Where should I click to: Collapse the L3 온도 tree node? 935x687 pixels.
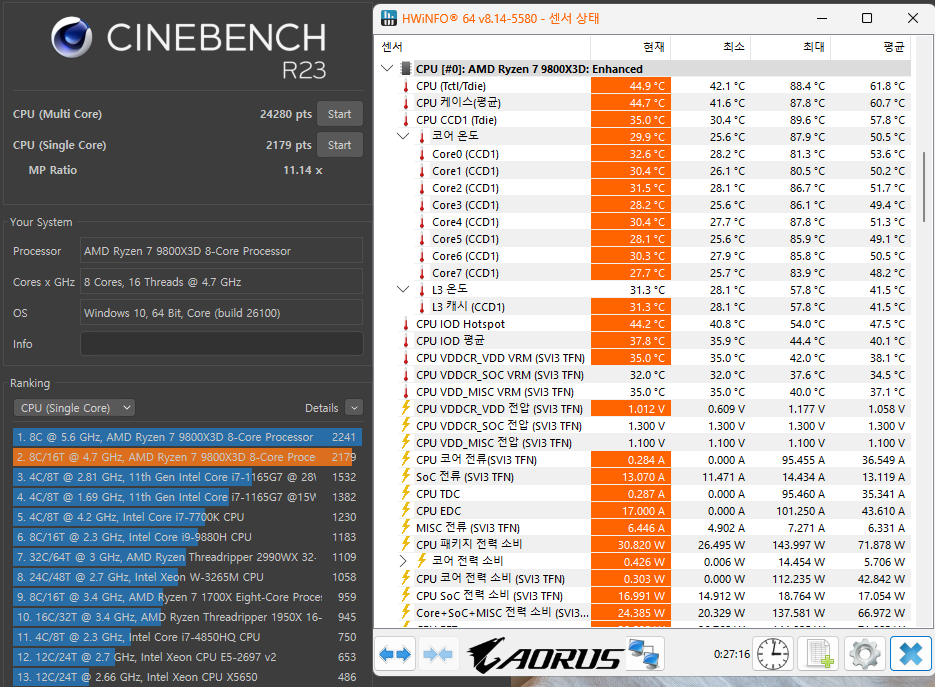[x=403, y=289]
